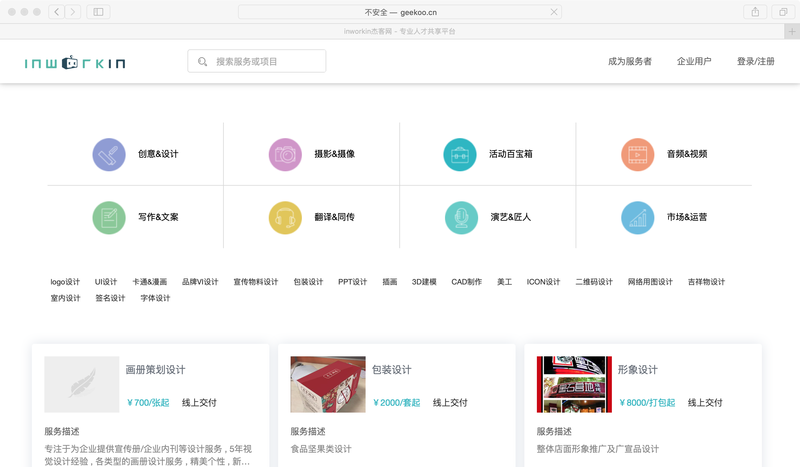Click the geekoo.cn address bar
800x467 pixels.
pyautogui.click(x=400, y=12)
